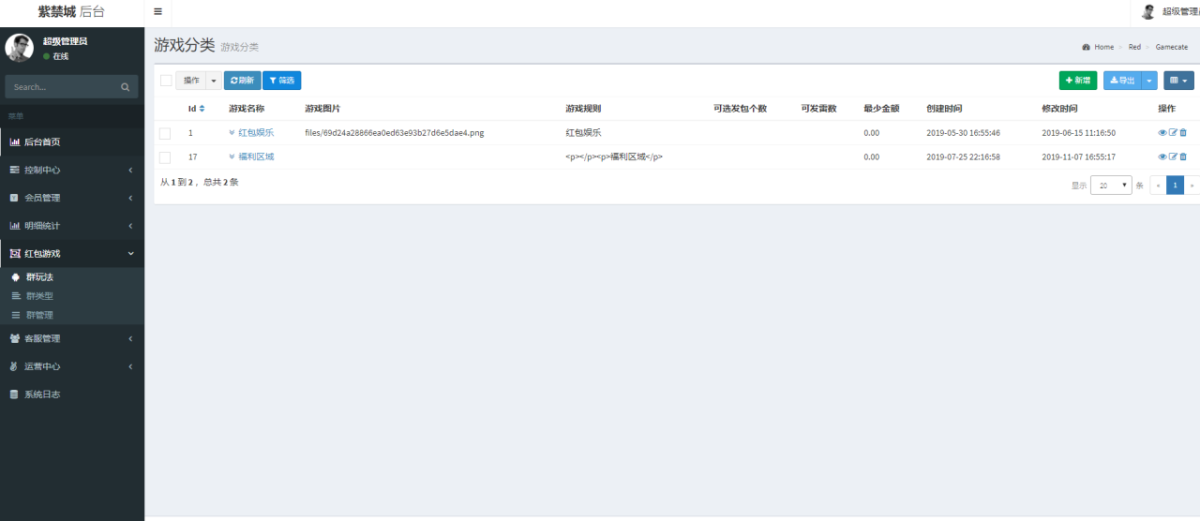Expand the 运营中心 sidebar menu
Screen dimensions: 1200x521
[x=72, y=366]
